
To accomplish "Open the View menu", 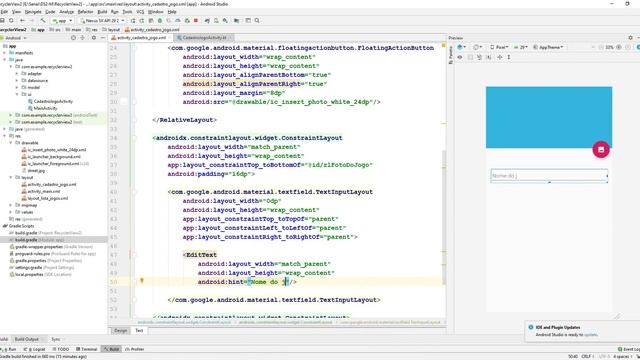I will coord(16,12).
